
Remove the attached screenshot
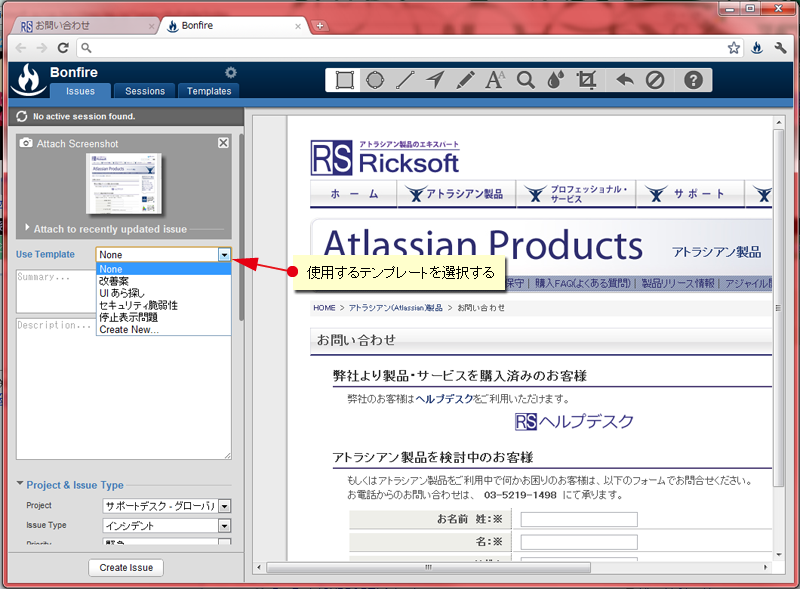pos(223,143)
